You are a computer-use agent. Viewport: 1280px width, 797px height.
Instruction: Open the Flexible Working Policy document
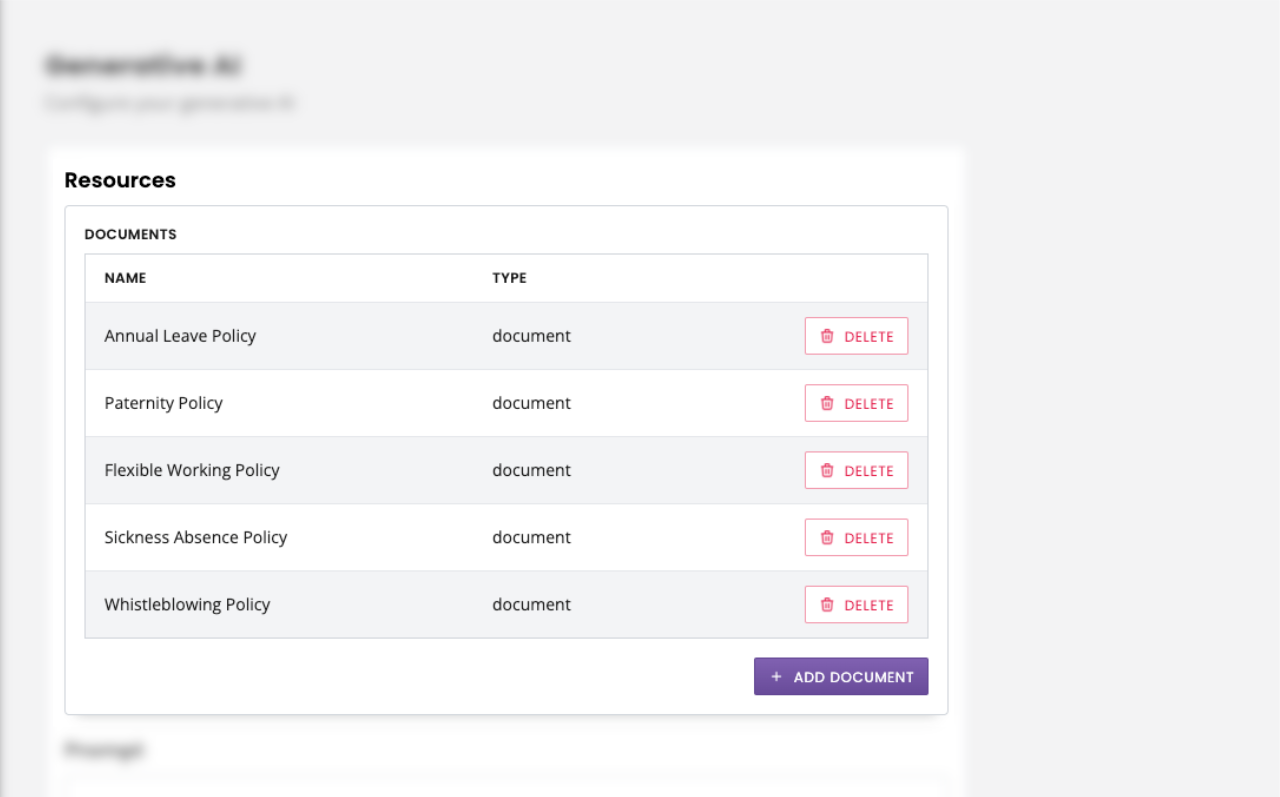pyautogui.click(x=192, y=470)
